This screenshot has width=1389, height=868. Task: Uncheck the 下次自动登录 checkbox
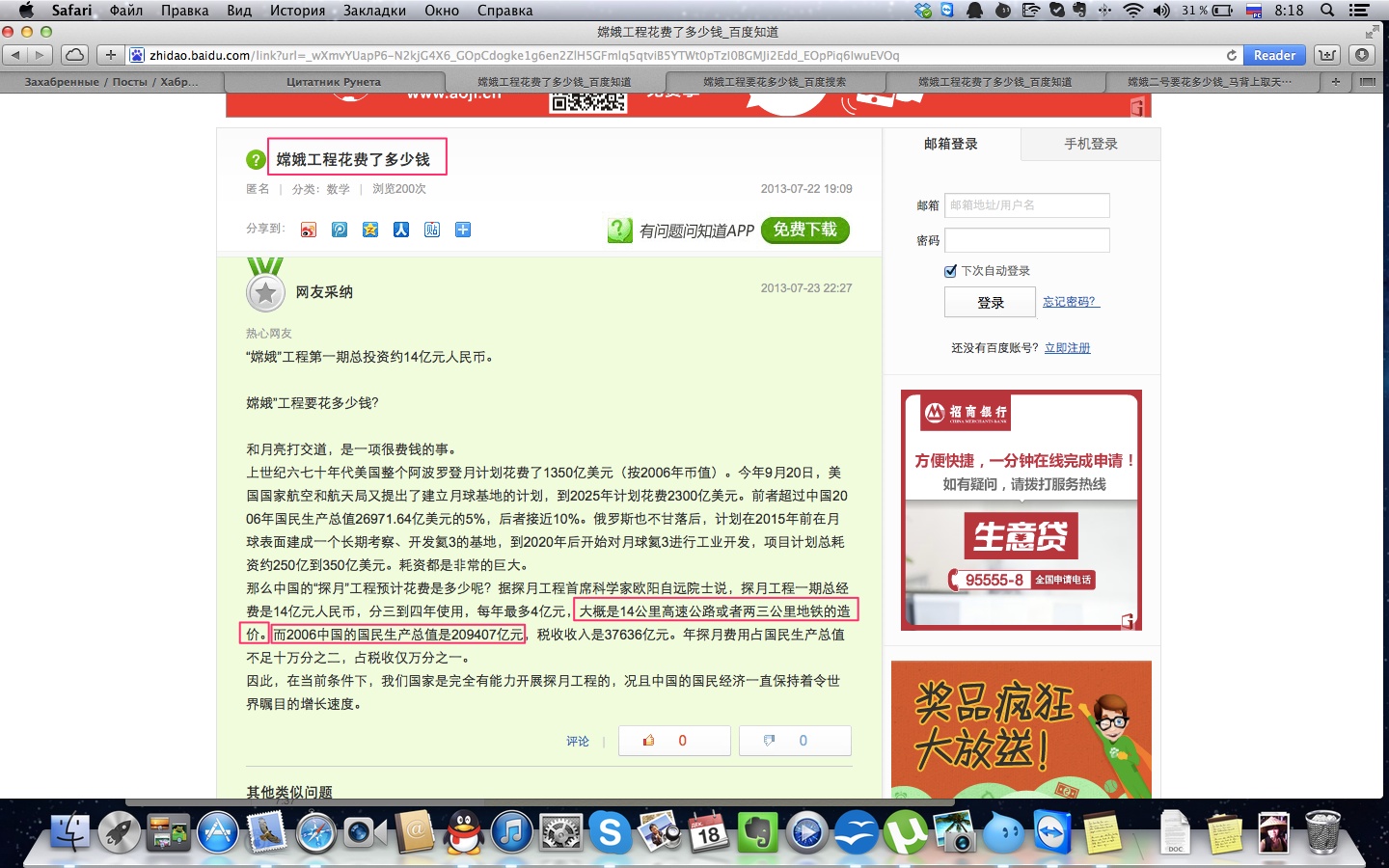click(x=950, y=271)
